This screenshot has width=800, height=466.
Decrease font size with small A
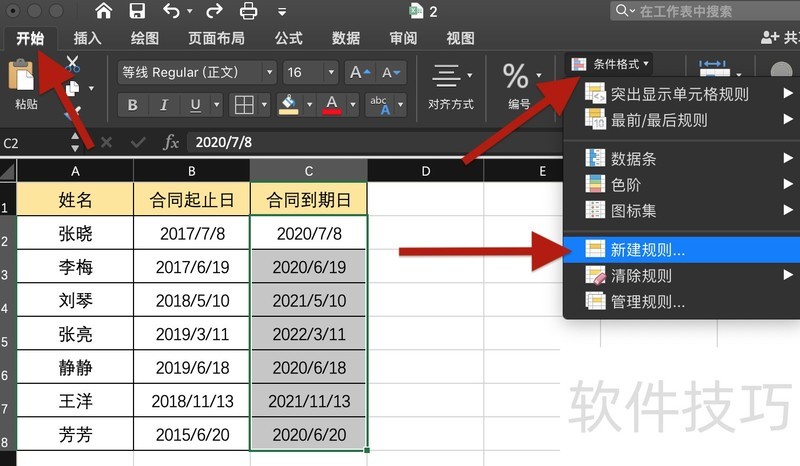[391, 73]
